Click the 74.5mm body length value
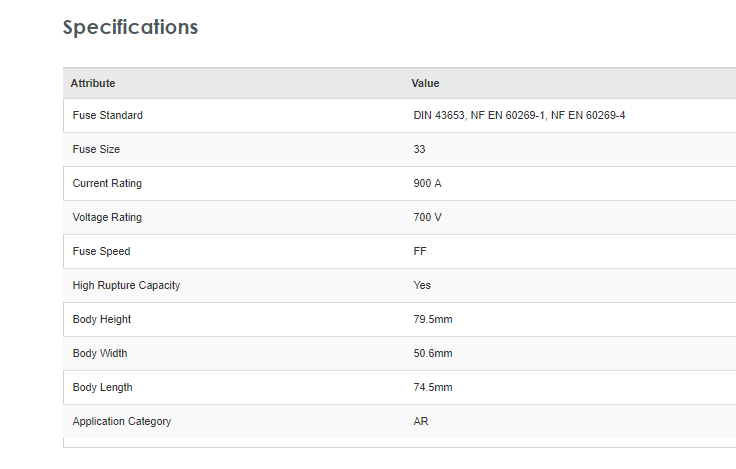736x469 pixels. 433,388
